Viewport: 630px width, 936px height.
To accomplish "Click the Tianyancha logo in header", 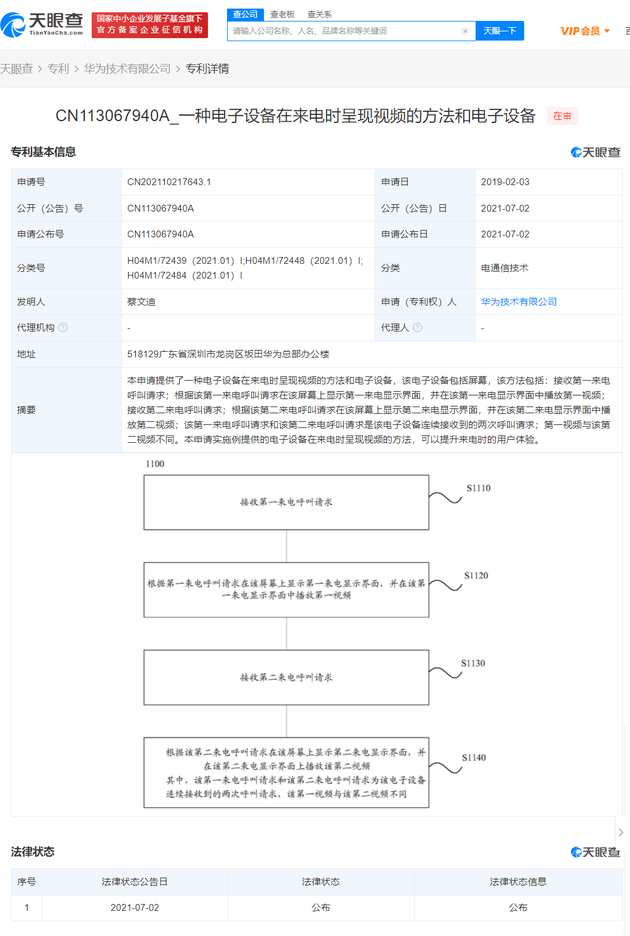I will [42, 24].
